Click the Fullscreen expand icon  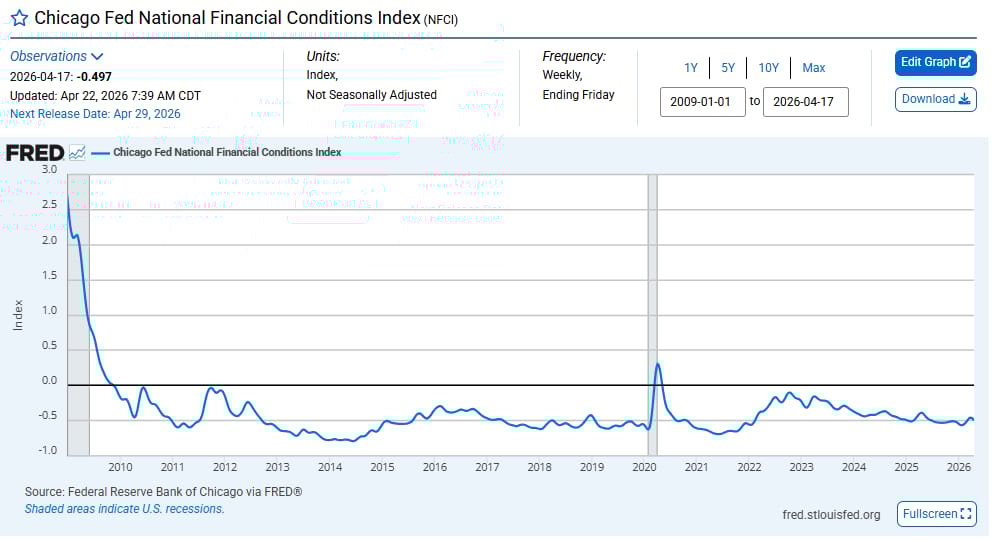[966, 514]
